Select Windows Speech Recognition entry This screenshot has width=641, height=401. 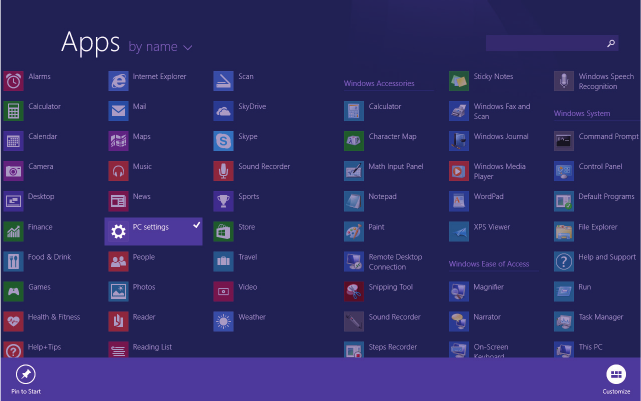596,81
